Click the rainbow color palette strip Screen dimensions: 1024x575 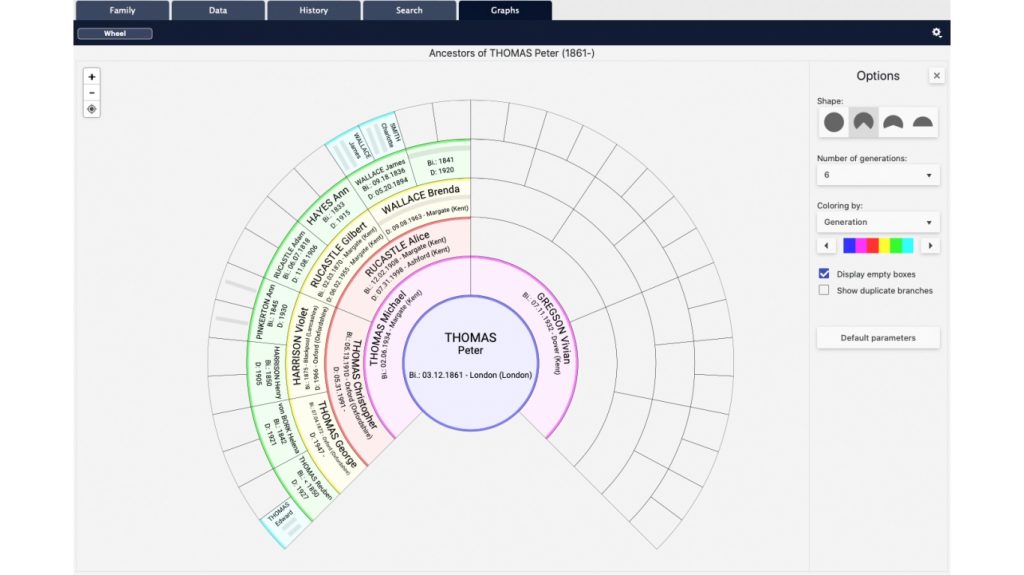(878, 246)
